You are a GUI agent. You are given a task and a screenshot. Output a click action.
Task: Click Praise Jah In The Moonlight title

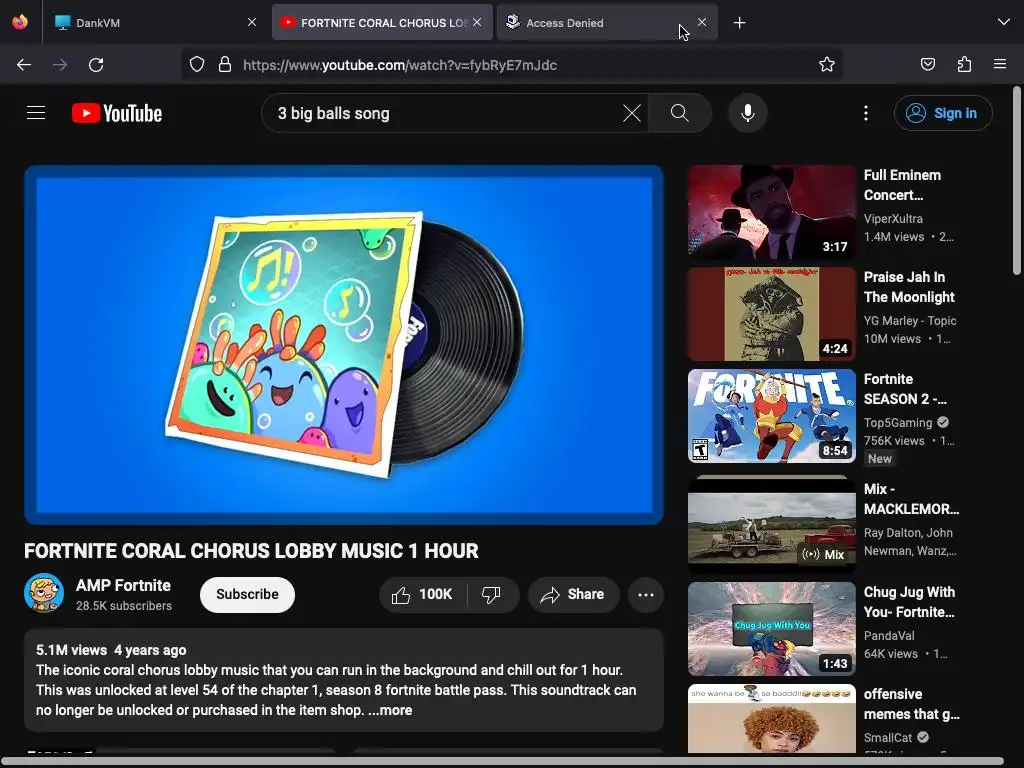point(909,287)
